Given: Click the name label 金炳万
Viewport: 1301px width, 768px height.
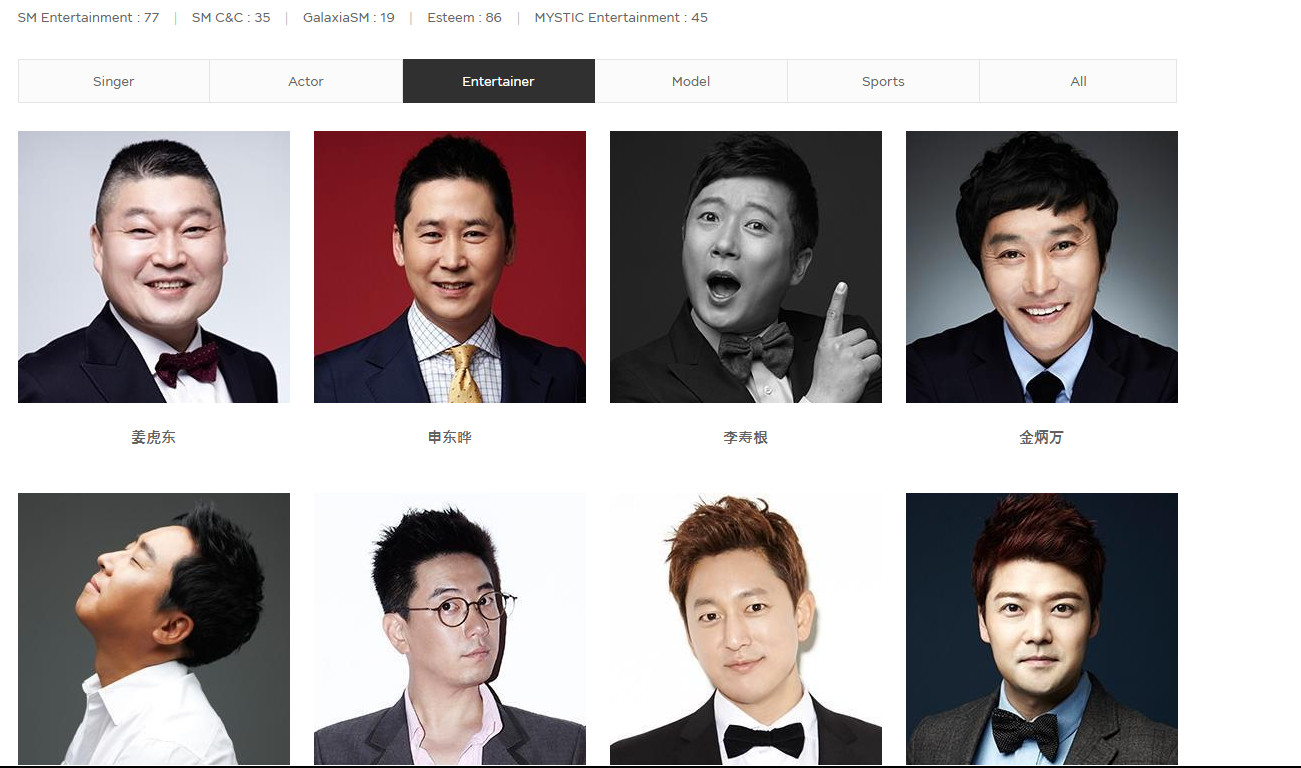Looking at the screenshot, I should [1041, 438].
